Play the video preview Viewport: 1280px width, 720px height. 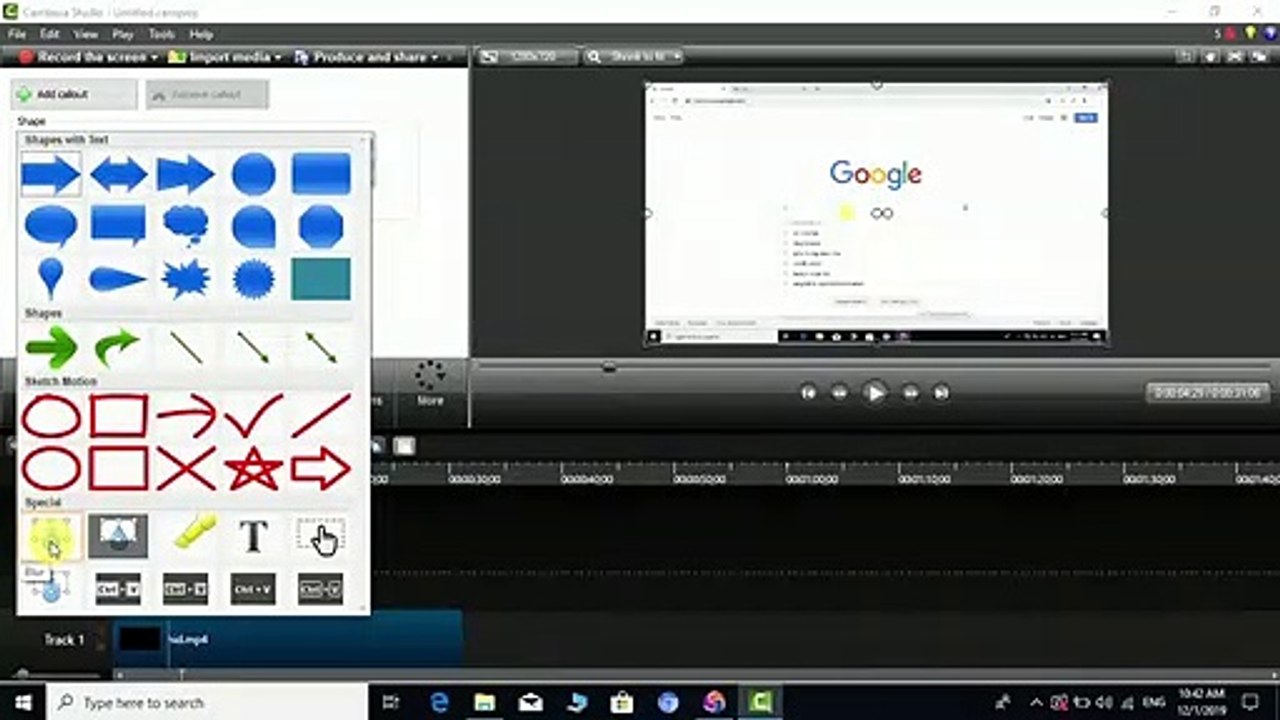[x=875, y=393]
